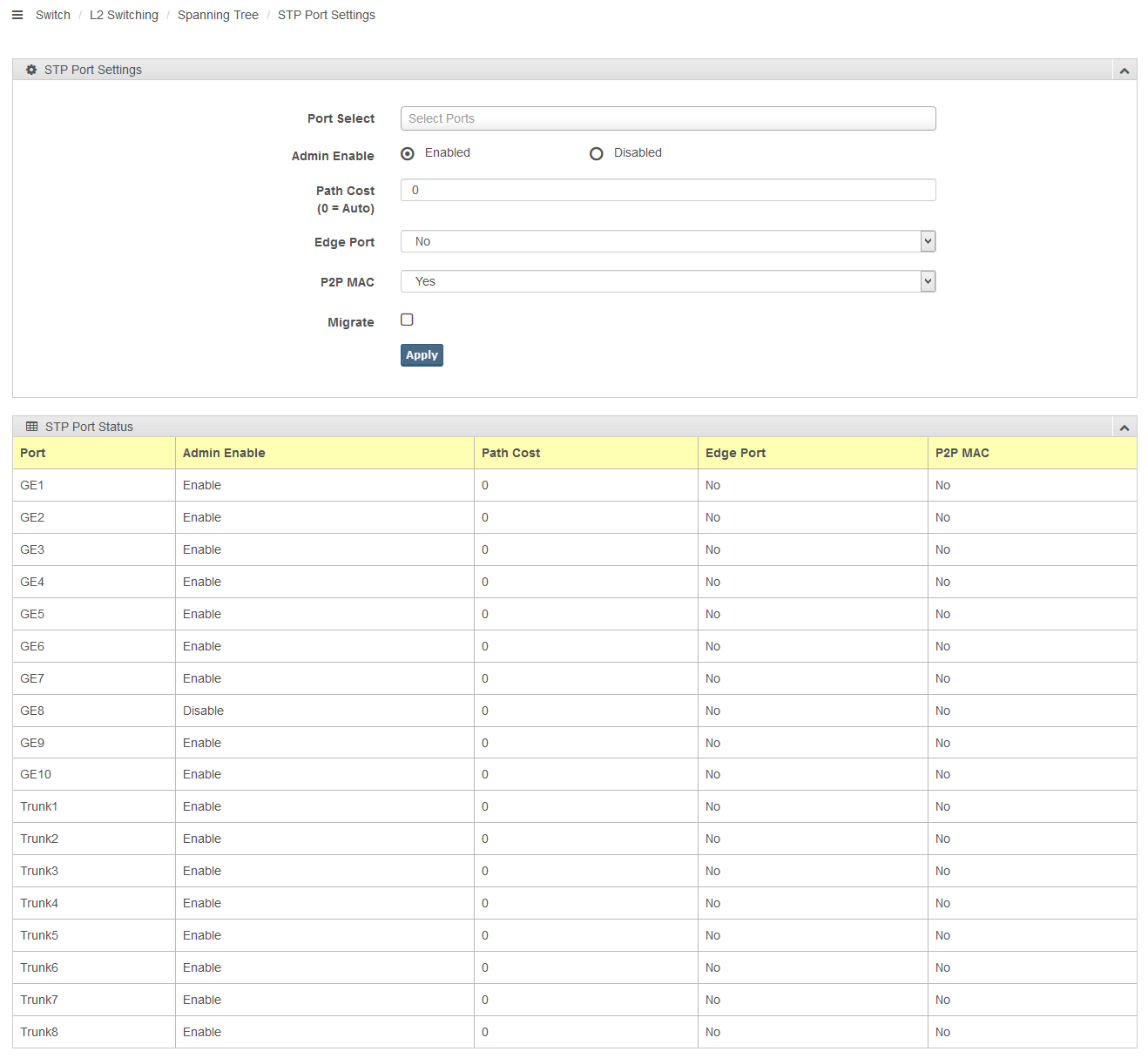Select the Trunk4 port cell
This screenshot has width=1148, height=1058.
click(x=94, y=903)
